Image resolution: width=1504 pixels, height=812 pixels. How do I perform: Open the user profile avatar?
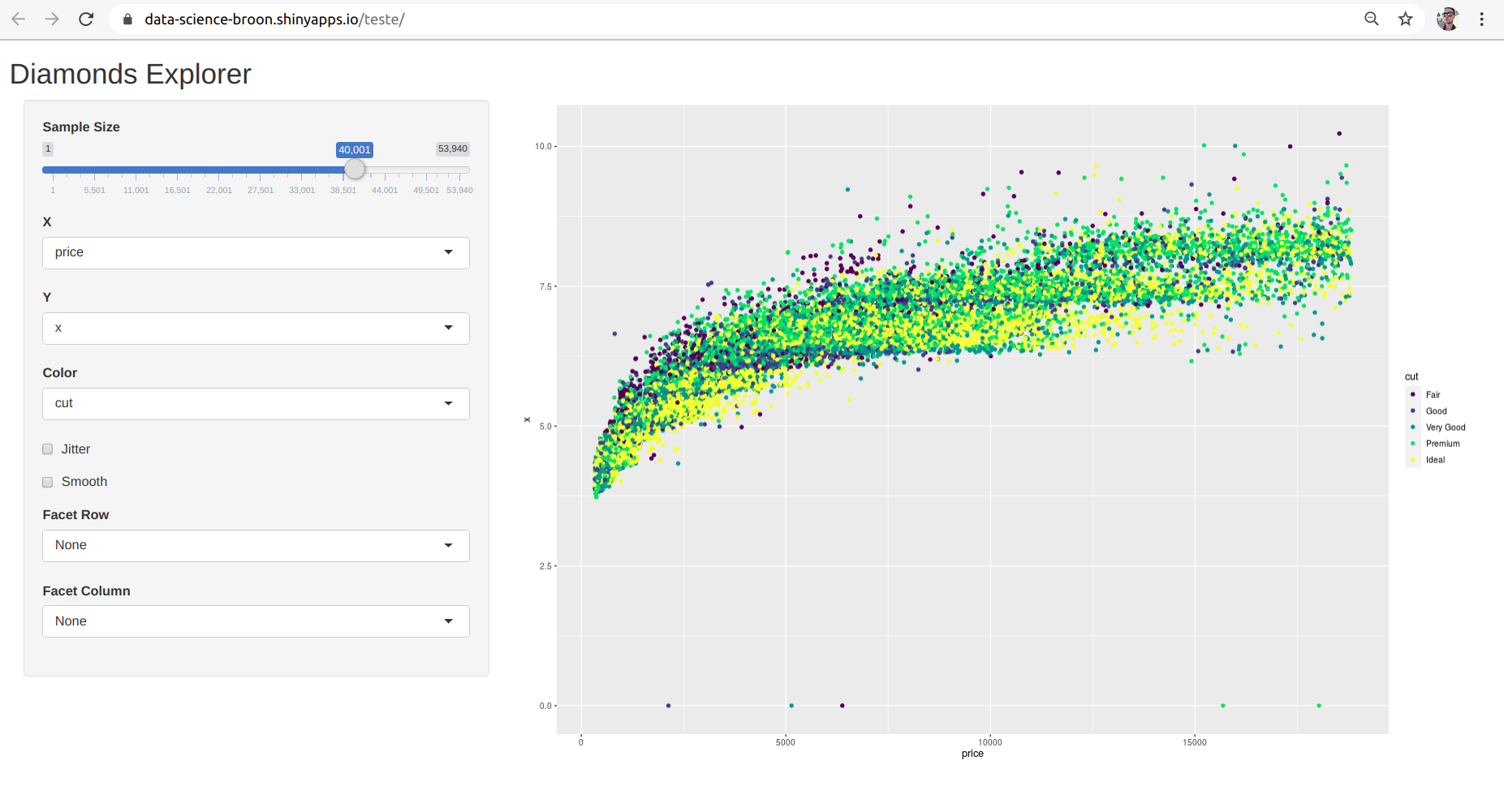click(x=1447, y=19)
